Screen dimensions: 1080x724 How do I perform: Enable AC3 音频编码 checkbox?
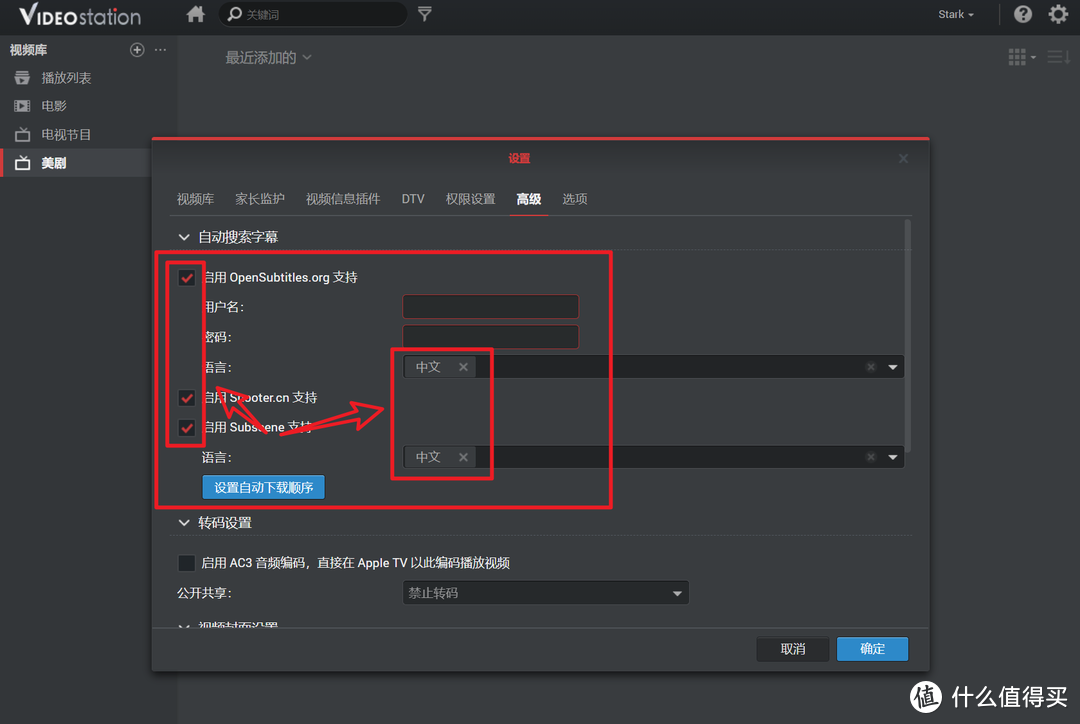[187, 563]
